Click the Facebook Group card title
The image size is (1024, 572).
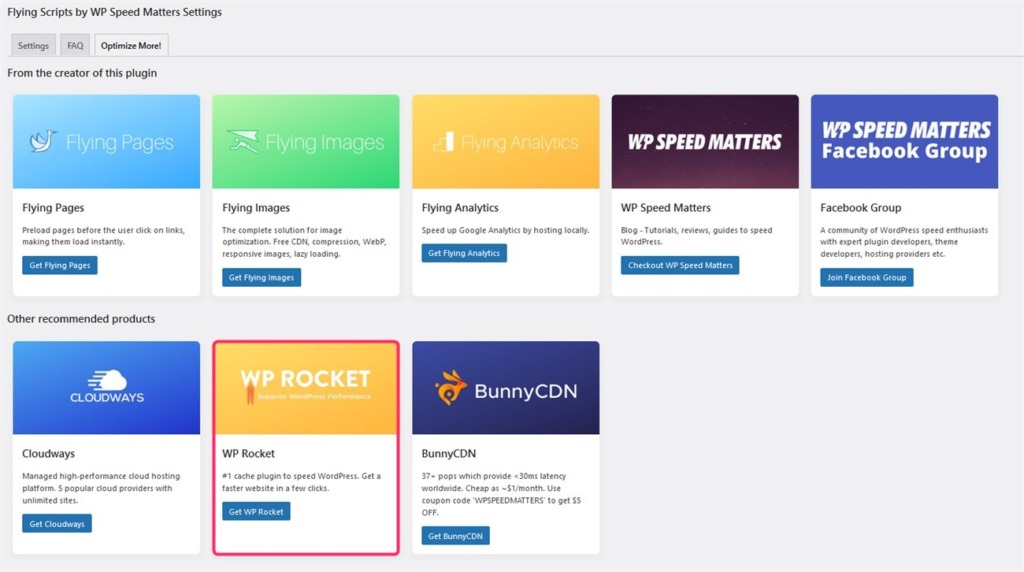pyautogui.click(x=861, y=208)
